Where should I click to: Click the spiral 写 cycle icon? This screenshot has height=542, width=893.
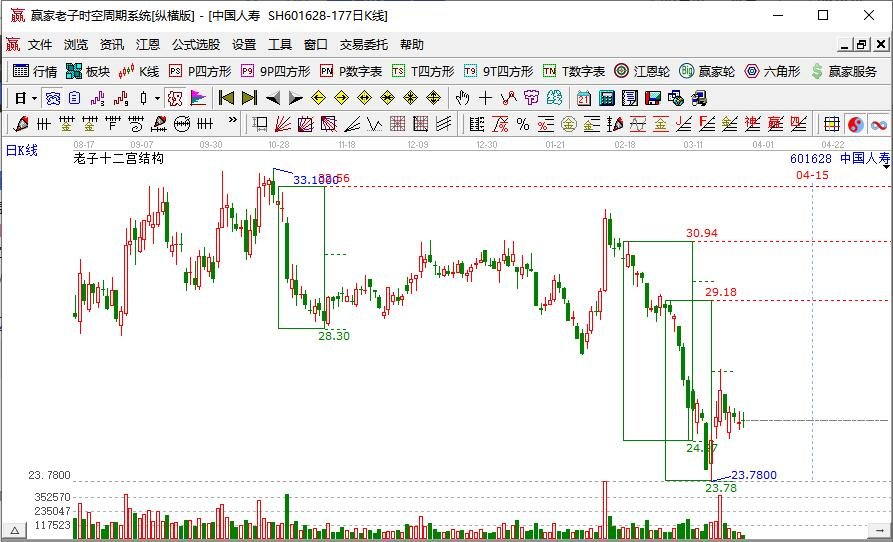coord(136,124)
